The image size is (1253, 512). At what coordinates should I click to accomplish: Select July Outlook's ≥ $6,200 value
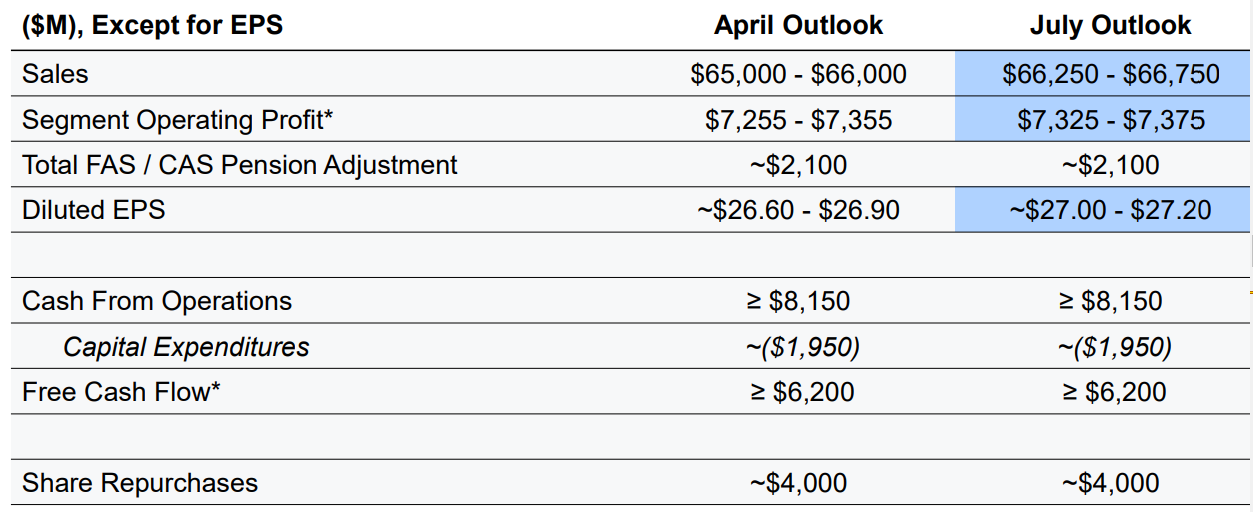point(1112,392)
